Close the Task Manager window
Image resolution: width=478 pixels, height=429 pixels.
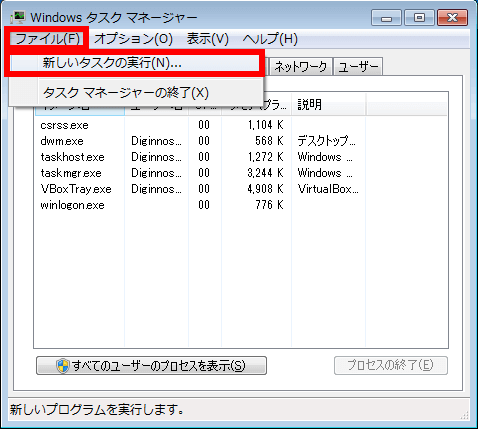tap(452, 17)
